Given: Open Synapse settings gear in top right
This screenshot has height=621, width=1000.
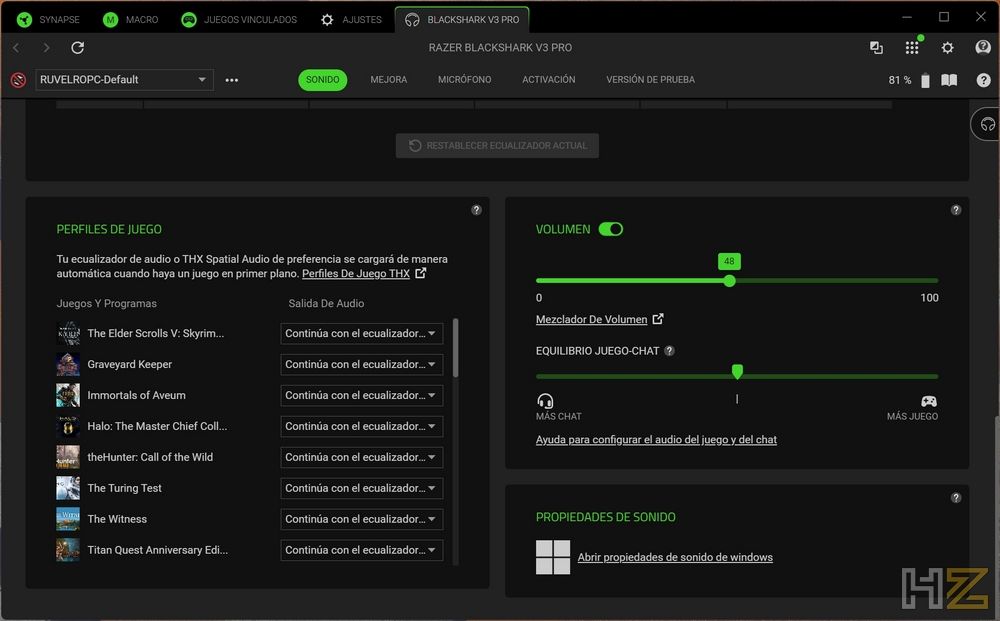Looking at the screenshot, I should point(948,48).
